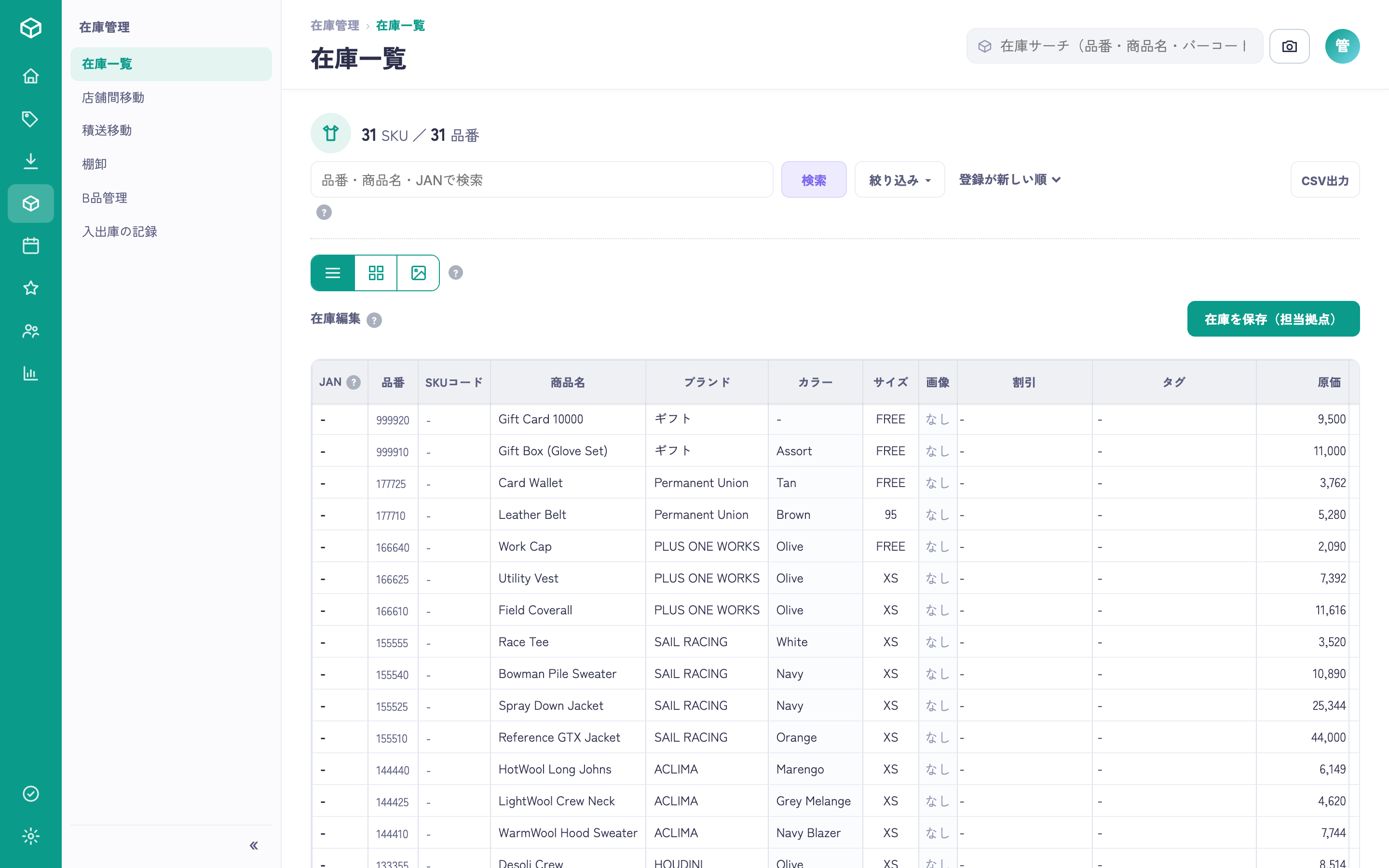The width and height of the screenshot is (1389, 868).
Task: Open the download arrow sidebar icon
Action: 30,161
